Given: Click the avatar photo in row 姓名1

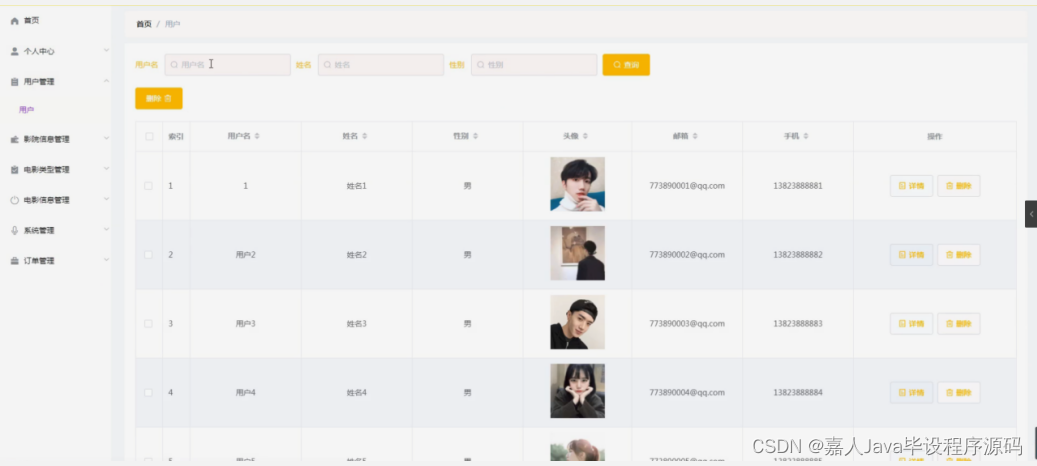Looking at the screenshot, I should 577,184.
